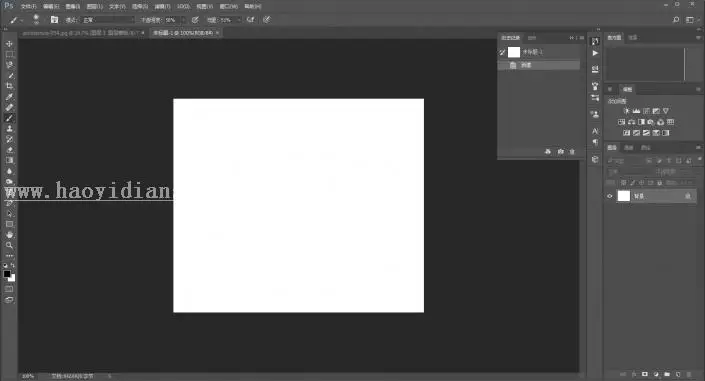Image resolution: width=705 pixels, height=381 pixels.
Task: Click the foreground color swatch
Action: [x=7, y=273]
